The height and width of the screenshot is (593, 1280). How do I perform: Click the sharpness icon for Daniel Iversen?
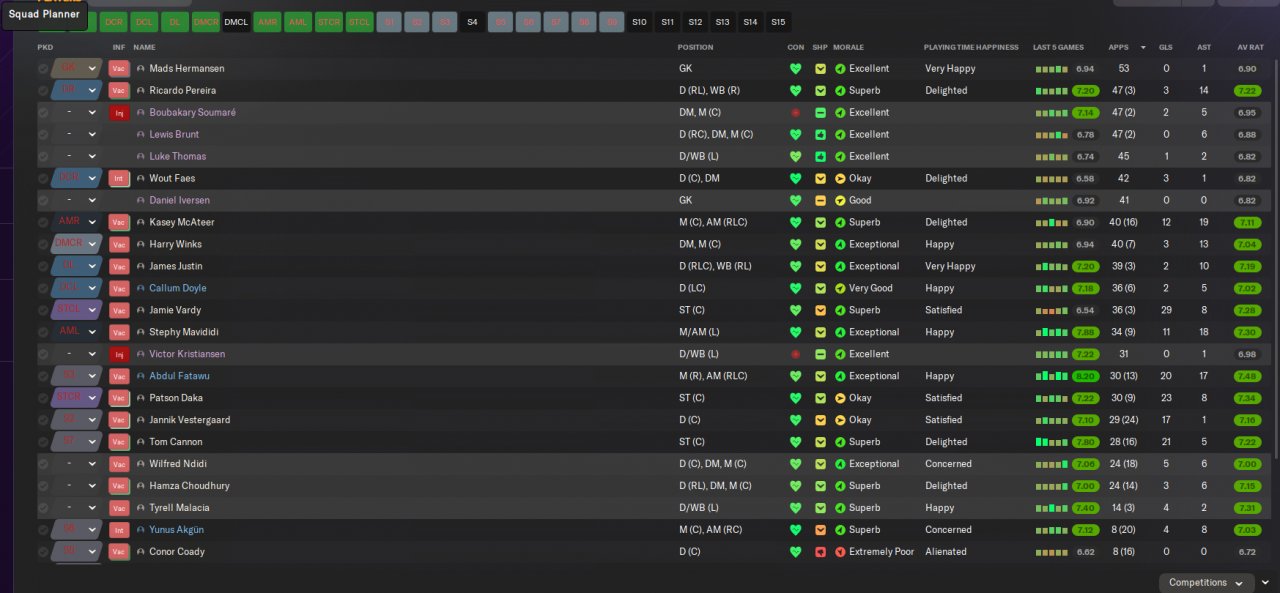pyautogui.click(x=820, y=201)
